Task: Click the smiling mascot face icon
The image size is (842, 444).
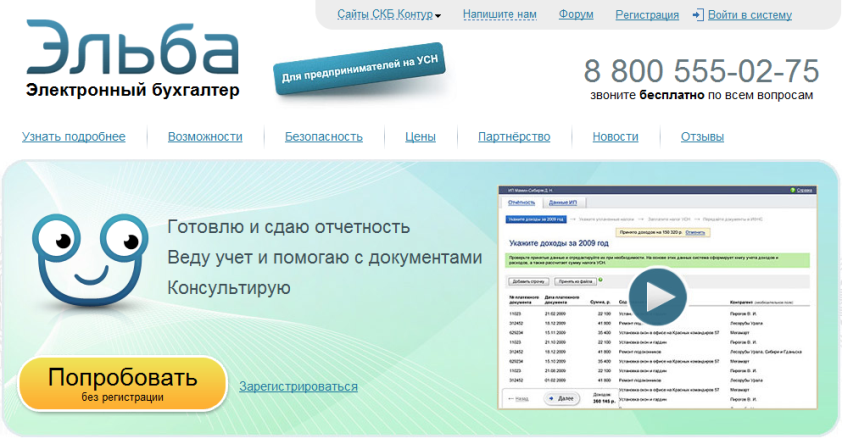Action: click(x=90, y=259)
